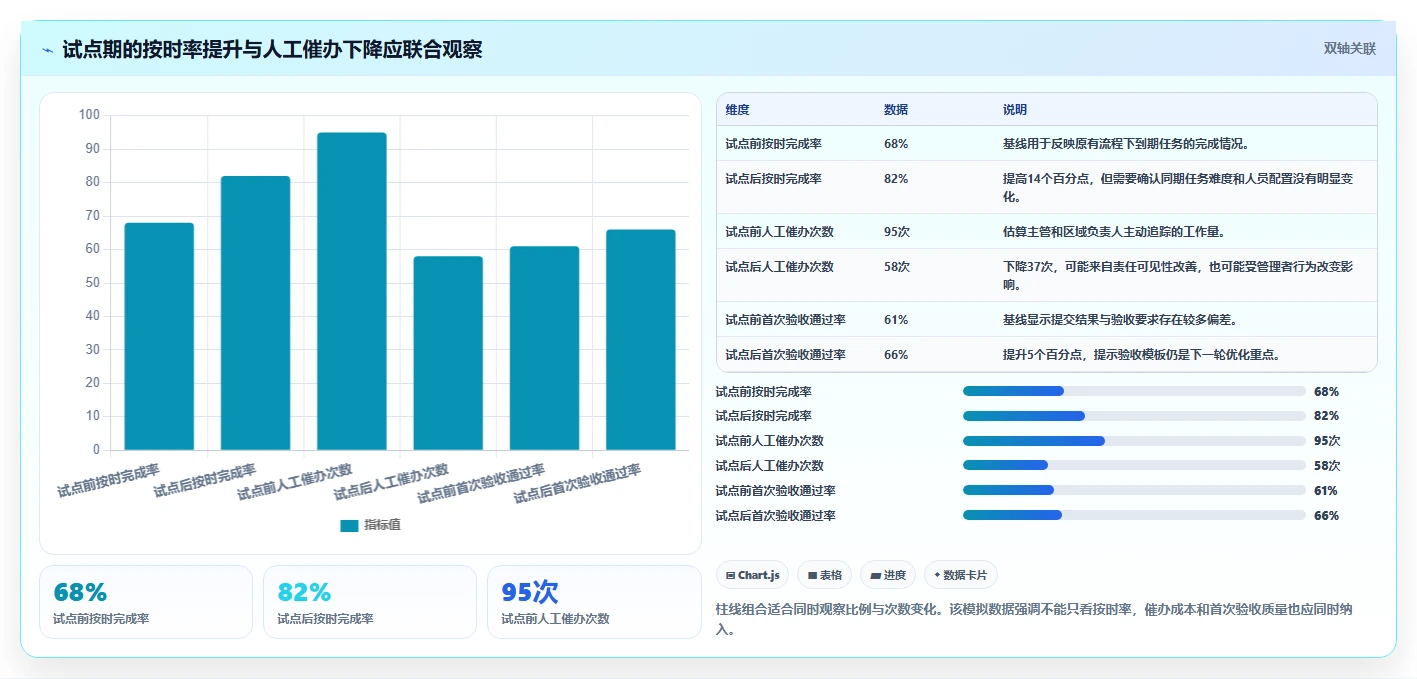Image resolution: width=1417 pixels, height=679 pixels.
Task: Click the progress list label 试点前首次验收通过率
Action: [775, 490]
